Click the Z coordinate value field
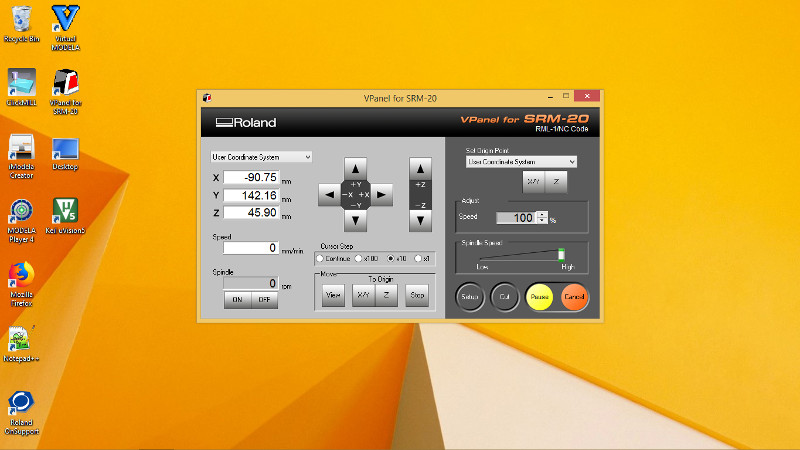Viewport: 800px width, 450px height. click(252, 213)
